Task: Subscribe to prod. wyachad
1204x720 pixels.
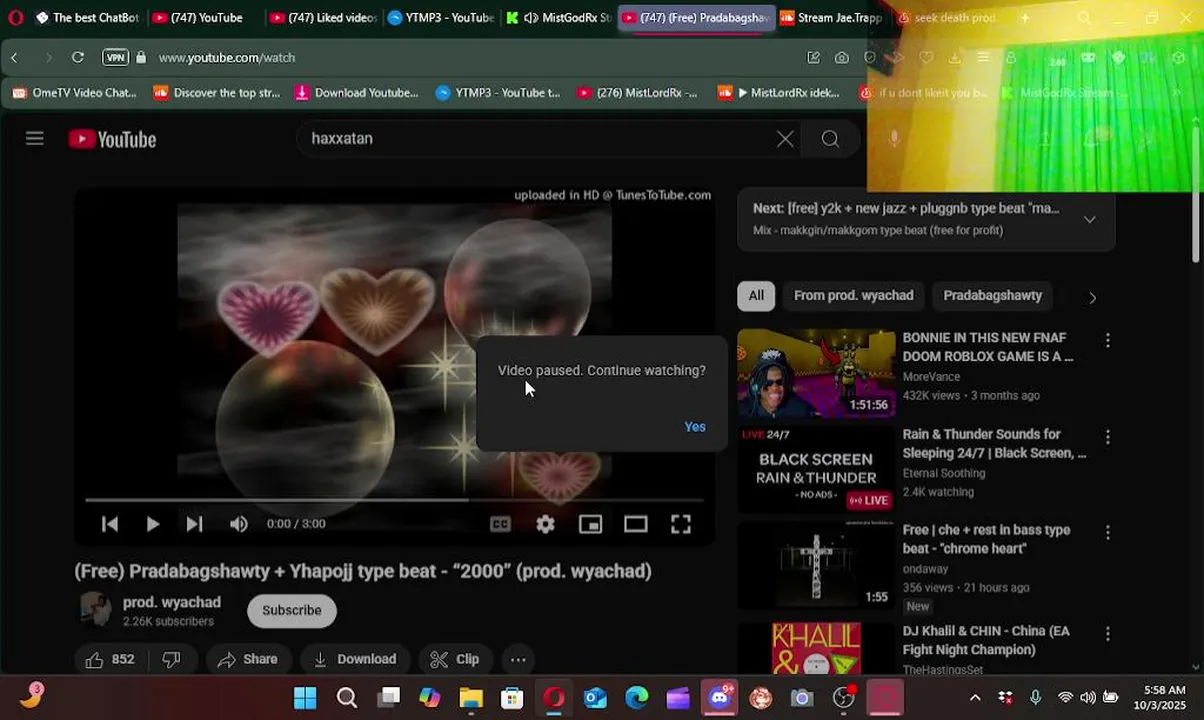Action: [x=292, y=611]
